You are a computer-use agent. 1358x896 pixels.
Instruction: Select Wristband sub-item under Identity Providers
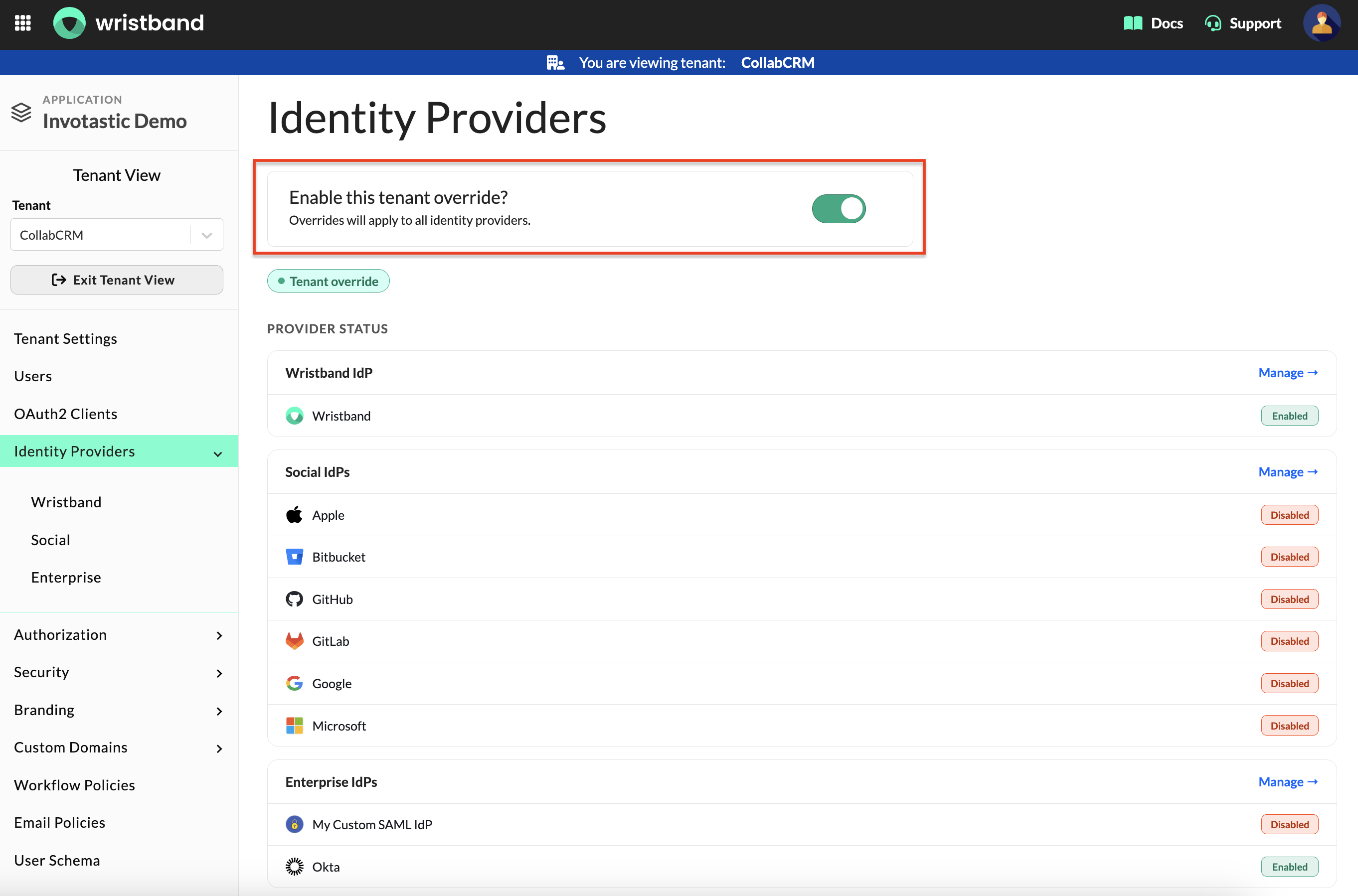66,502
